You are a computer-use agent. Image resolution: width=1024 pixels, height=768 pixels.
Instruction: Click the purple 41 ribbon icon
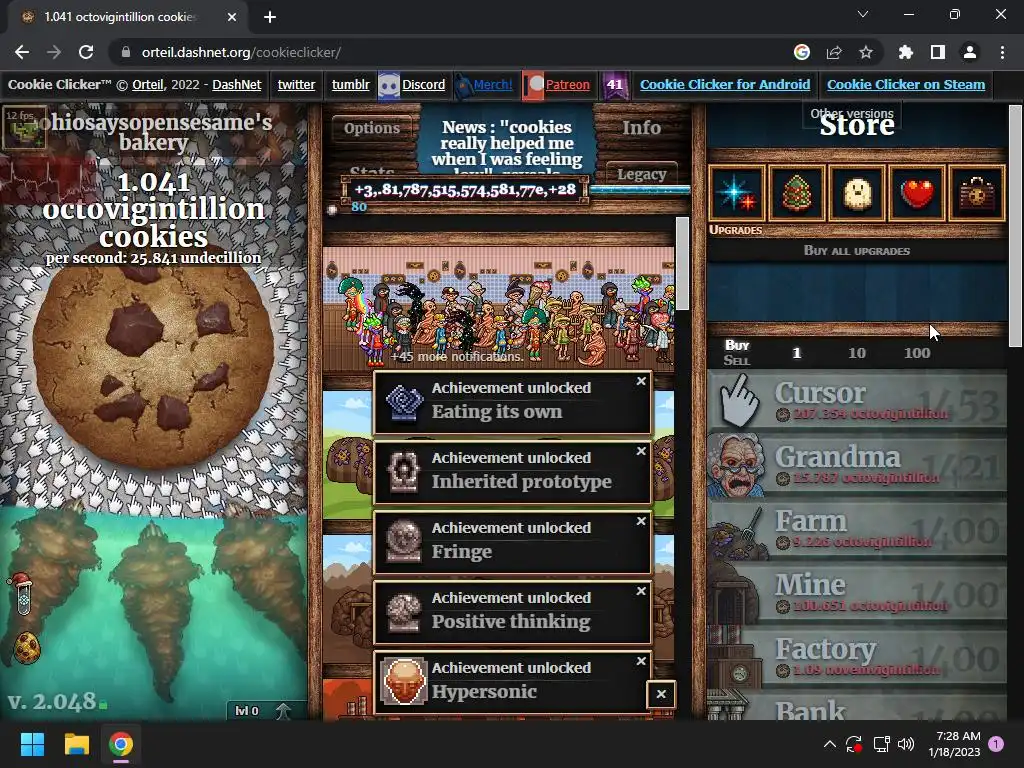coord(615,86)
